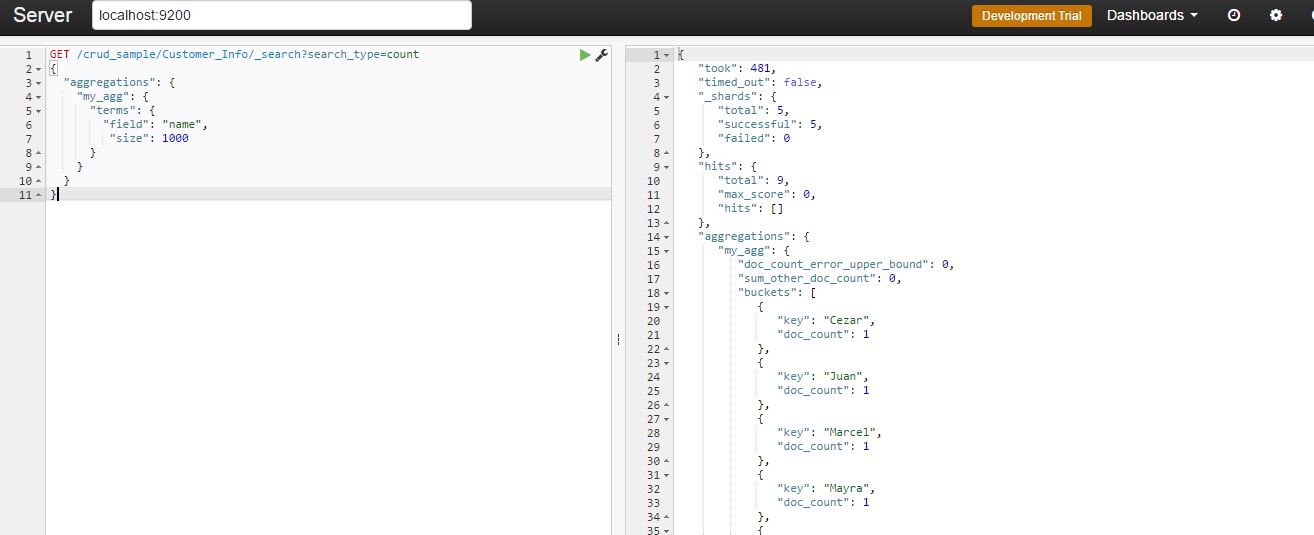This screenshot has width=1314, height=535.
Task: Collapse the response root at output line 1
Action: click(667, 55)
